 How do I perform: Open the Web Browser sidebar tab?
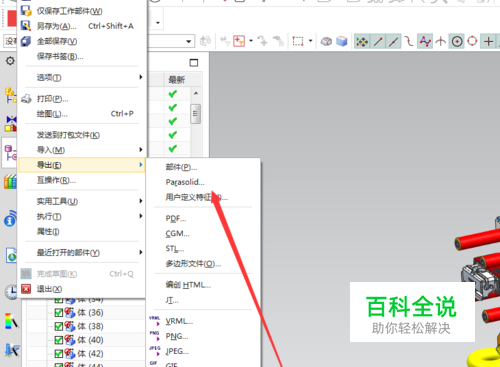coord(11,256)
